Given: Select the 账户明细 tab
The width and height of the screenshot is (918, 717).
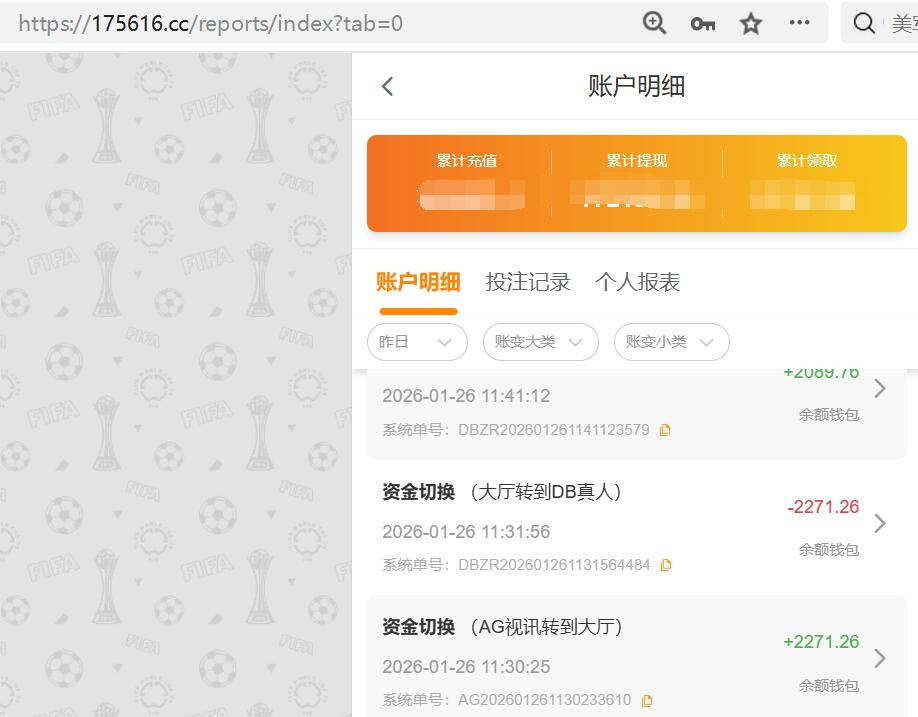Looking at the screenshot, I should click(418, 282).
